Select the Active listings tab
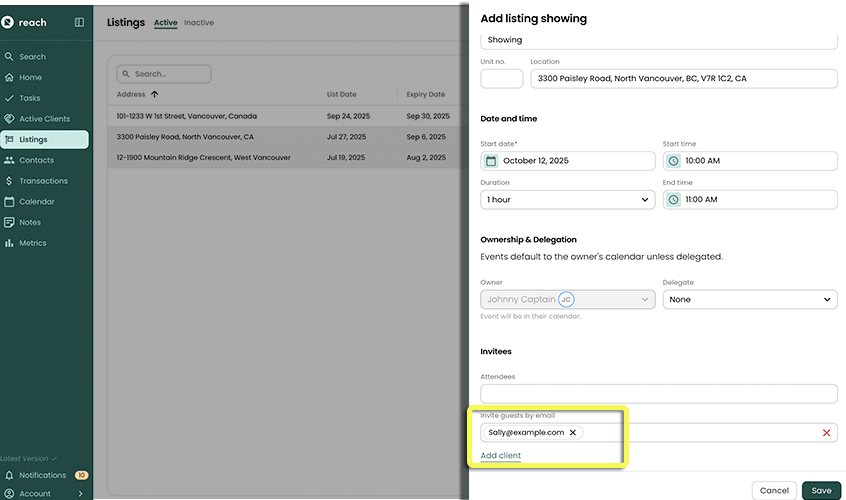 click(x=165, y=23)
